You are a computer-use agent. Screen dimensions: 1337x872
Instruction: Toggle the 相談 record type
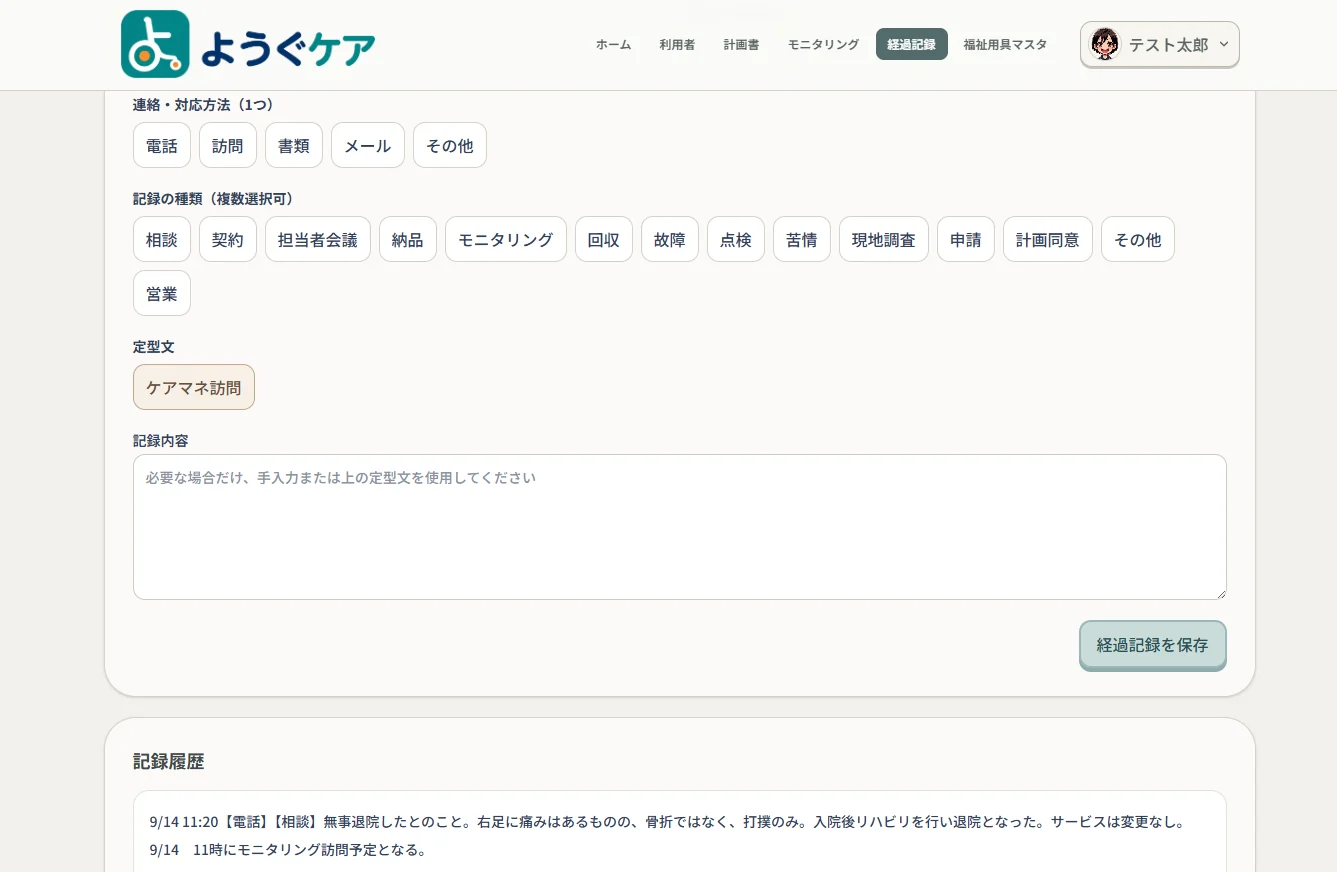pyautogui.click(x=162, y=239)
